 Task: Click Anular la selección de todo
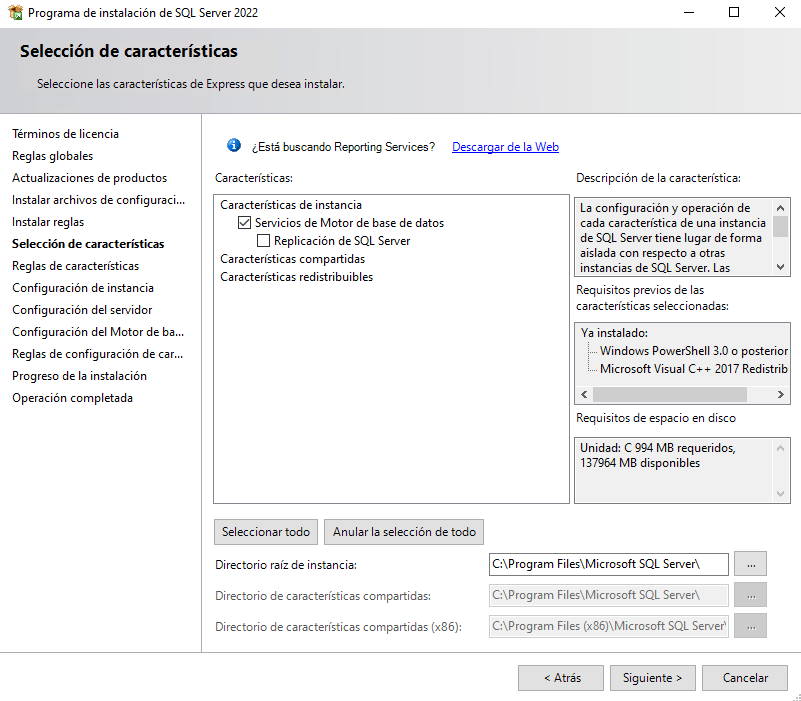[x=404, y=532]
